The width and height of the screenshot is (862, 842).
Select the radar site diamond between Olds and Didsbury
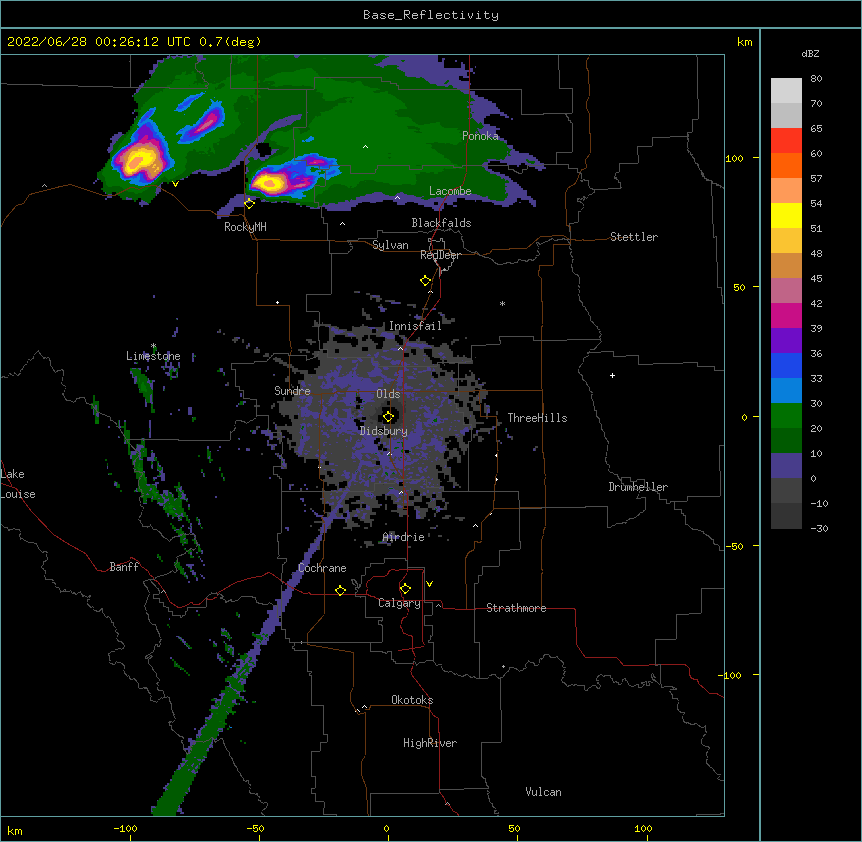point(389,417)
